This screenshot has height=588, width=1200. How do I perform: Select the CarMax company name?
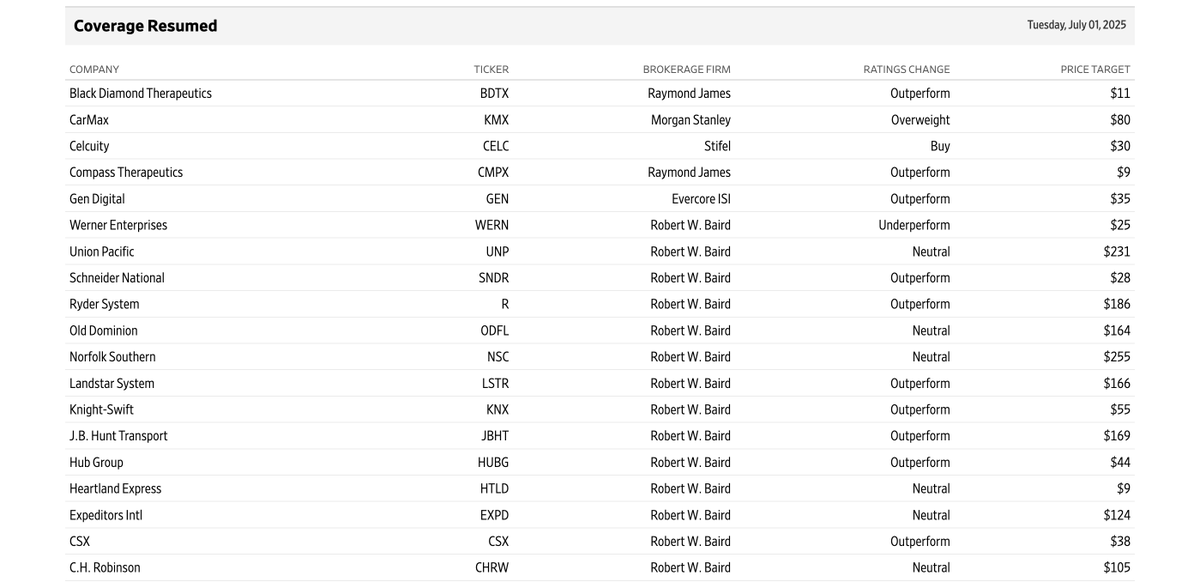(x=89, y=120)
